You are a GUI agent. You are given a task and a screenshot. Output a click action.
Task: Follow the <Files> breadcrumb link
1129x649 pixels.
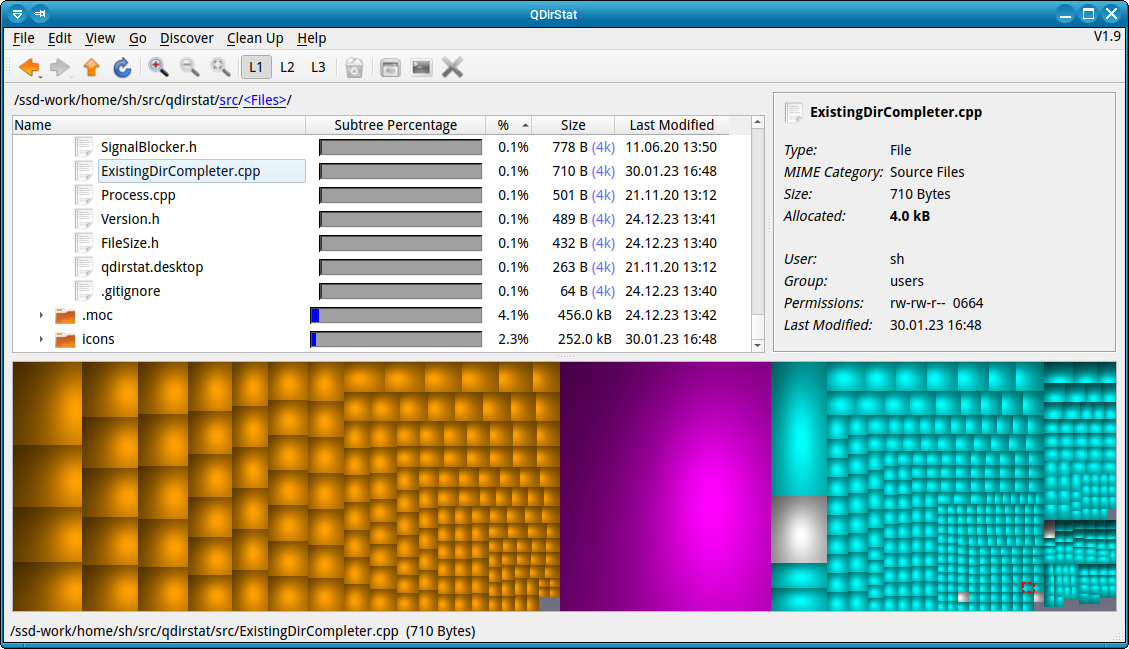click(x=265, y=100)
